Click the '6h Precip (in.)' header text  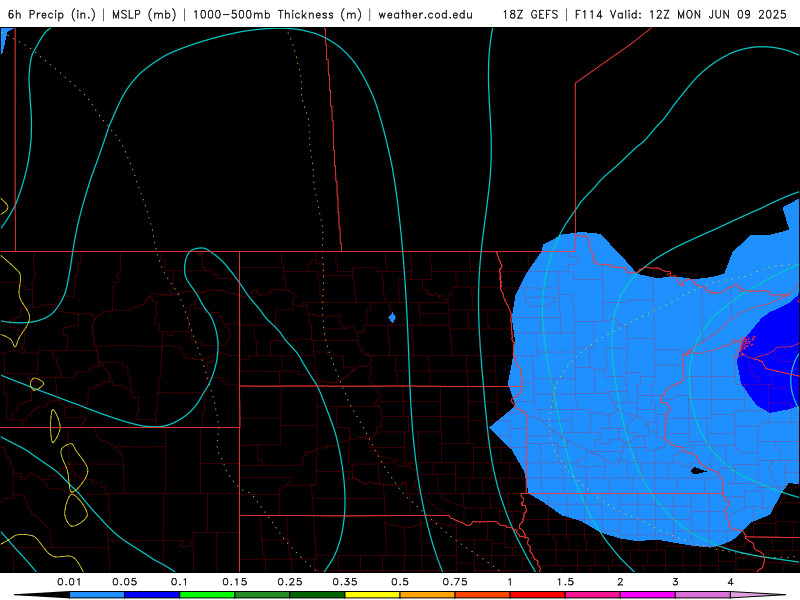coord(52,15)
